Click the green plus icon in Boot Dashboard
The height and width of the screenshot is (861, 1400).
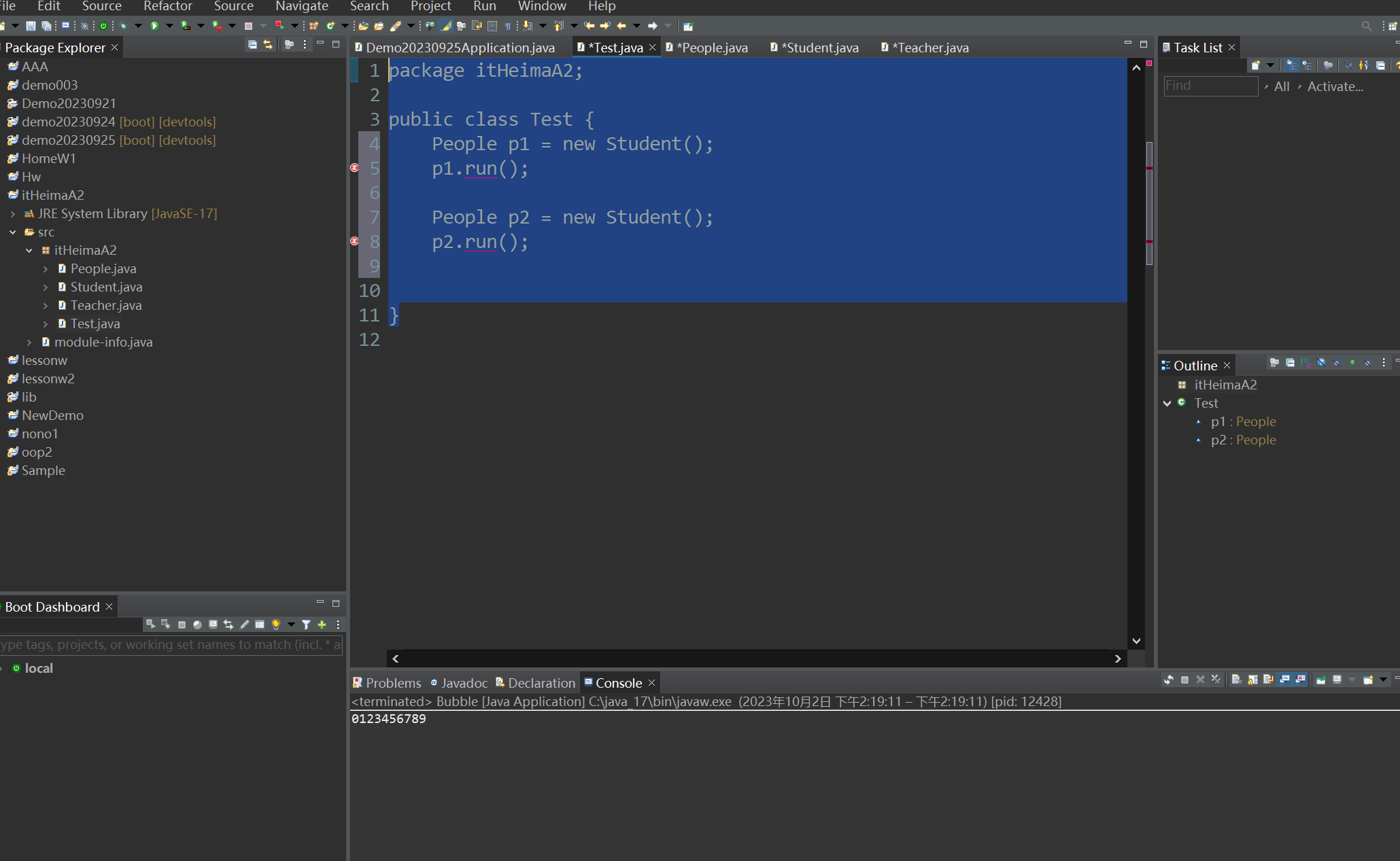[322, 625]
